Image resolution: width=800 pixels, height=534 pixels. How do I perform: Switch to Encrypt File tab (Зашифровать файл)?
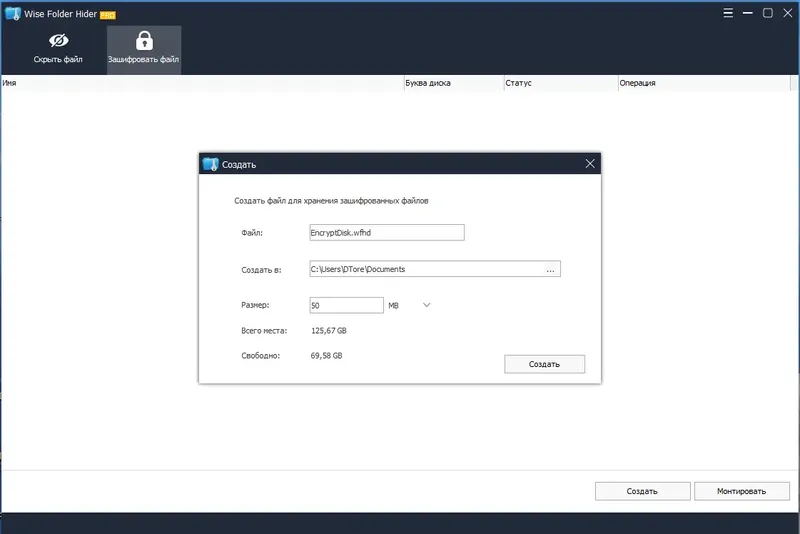pos(144,50)
